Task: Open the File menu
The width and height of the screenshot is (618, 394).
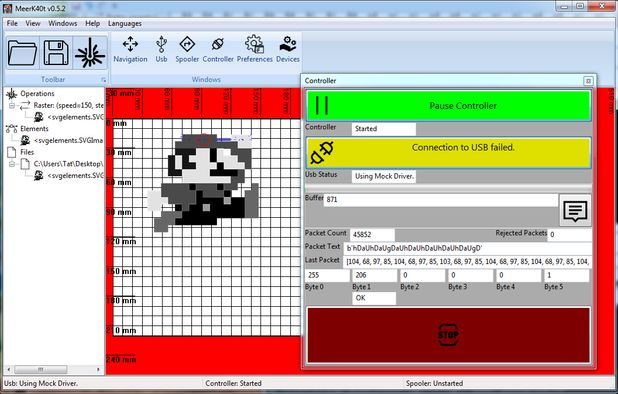Action: pos(12,24)
